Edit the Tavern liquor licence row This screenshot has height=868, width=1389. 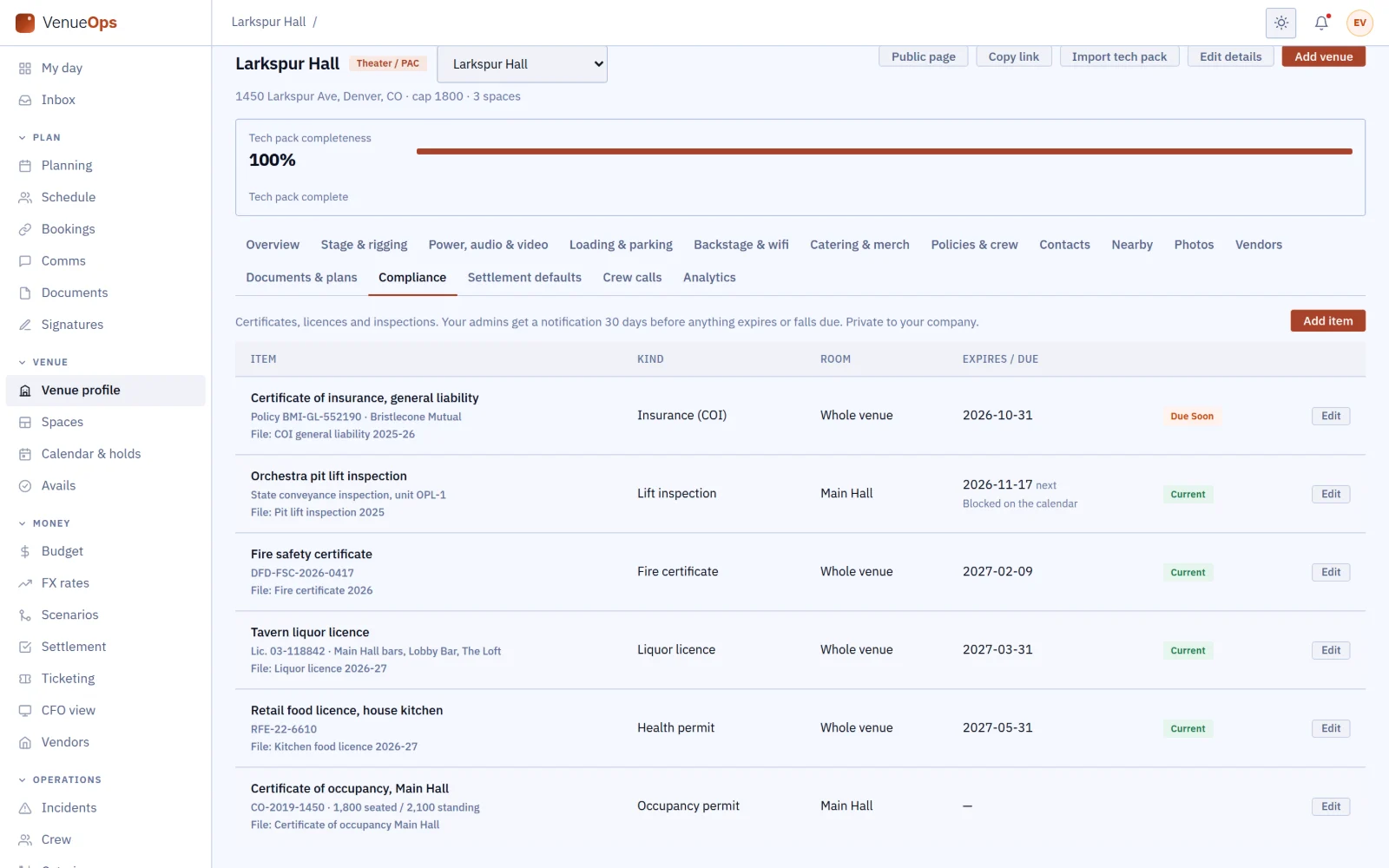pyautogui.click(x=1331, y=650)
